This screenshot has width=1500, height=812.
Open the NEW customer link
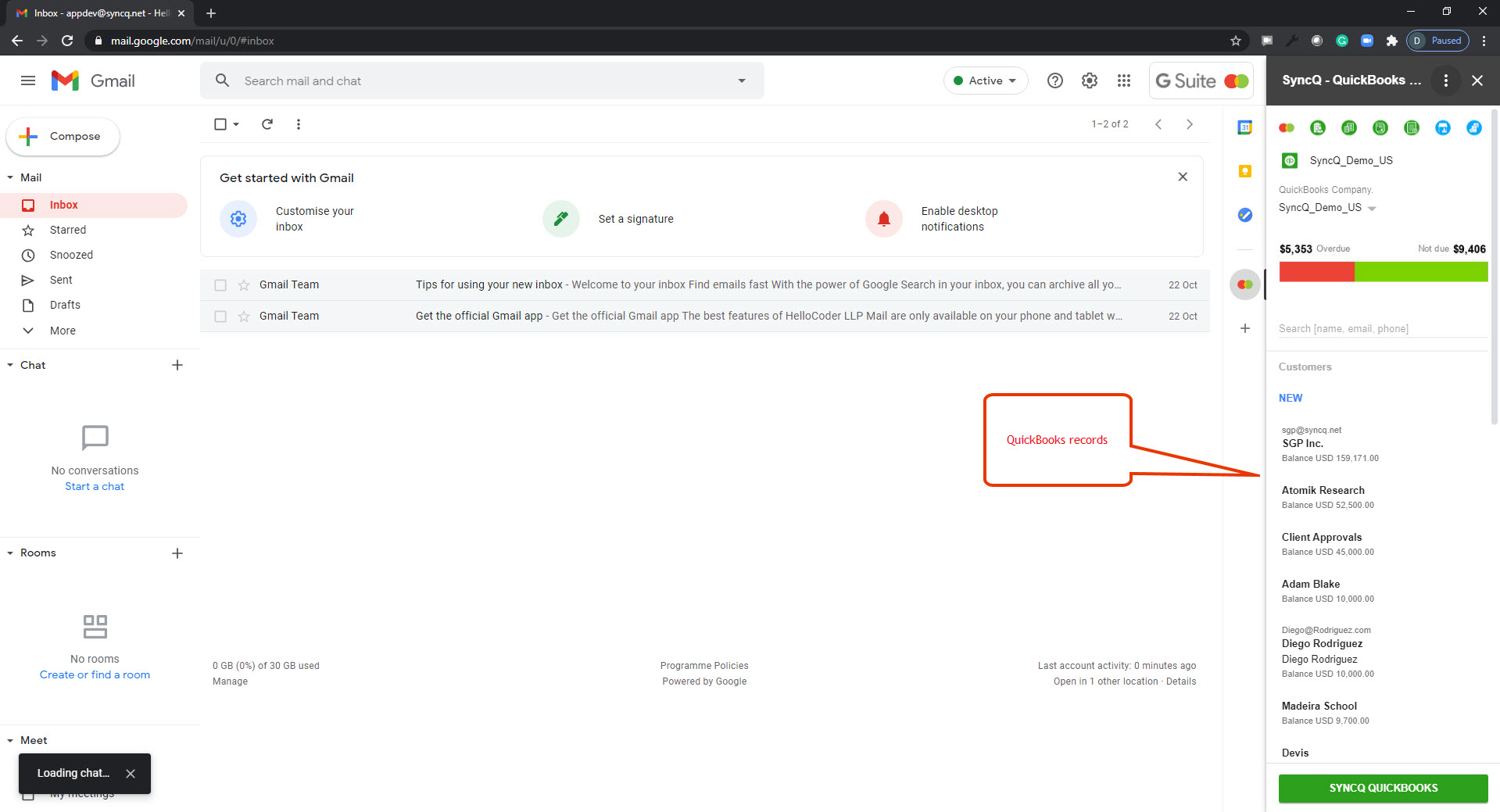[x=1291, y=398]
